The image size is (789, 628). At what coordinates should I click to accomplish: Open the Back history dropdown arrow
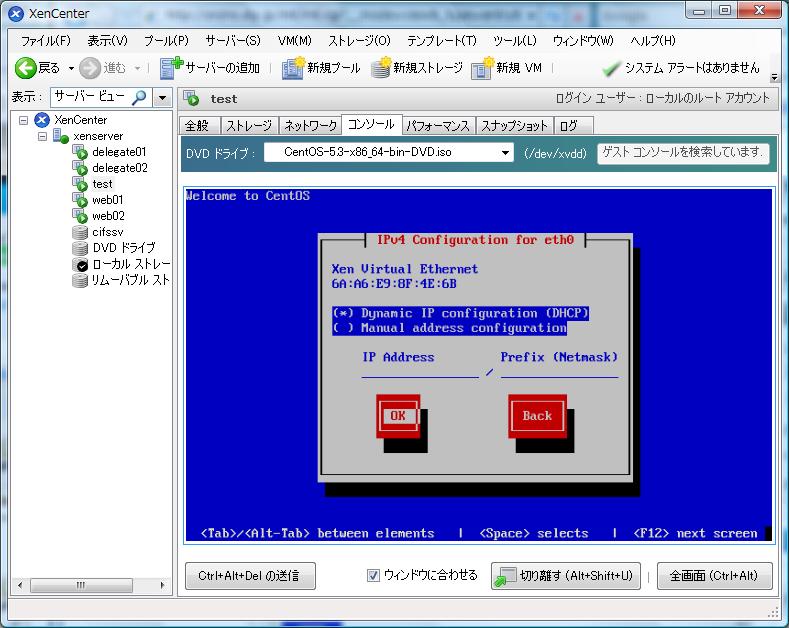coord(71,68)
